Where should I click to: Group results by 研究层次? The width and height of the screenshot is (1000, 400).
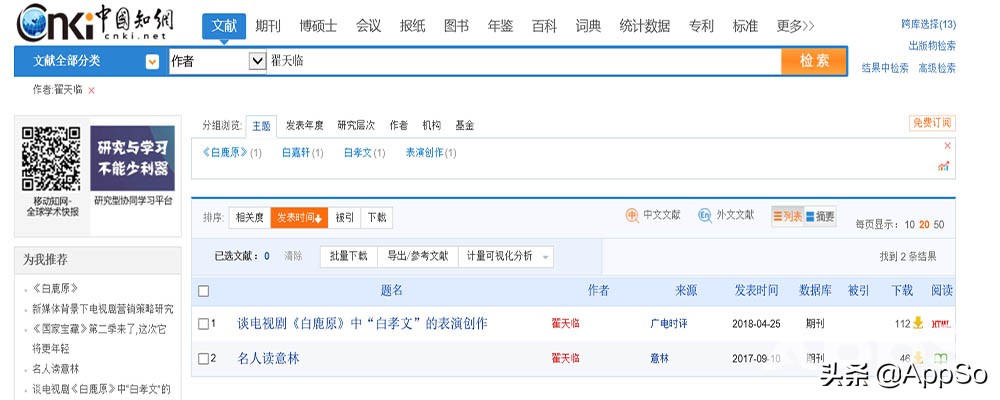(x=356, y=126)
